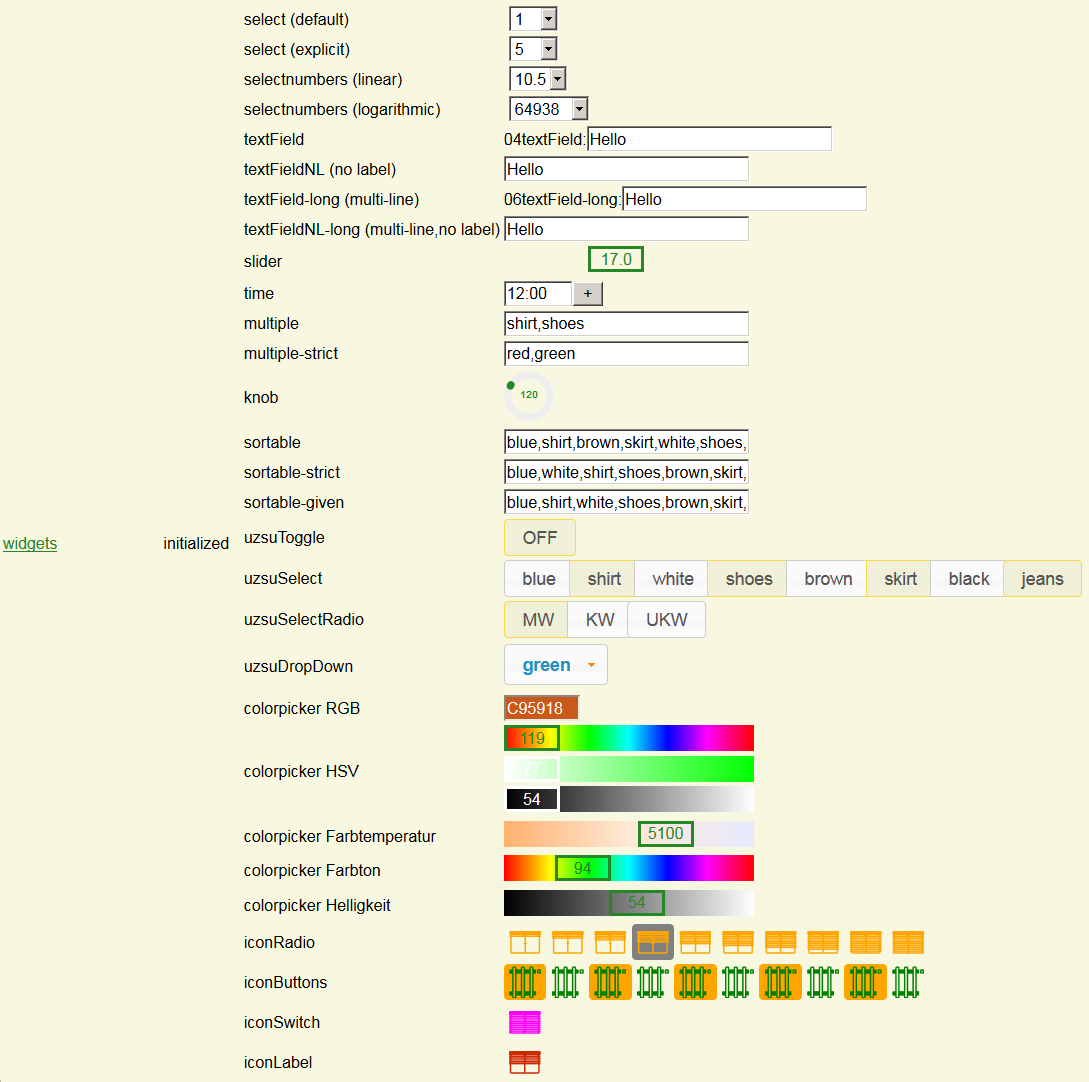Click the ninth radiator icon in iconButtons
Viewport: 1089px width, 1082px height.
865,982
